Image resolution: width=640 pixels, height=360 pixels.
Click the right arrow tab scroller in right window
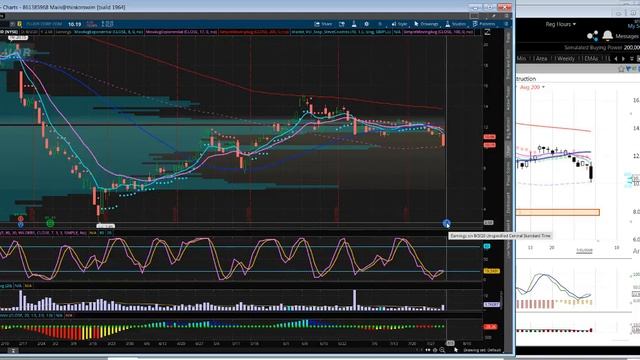click(x=623, y=59)
